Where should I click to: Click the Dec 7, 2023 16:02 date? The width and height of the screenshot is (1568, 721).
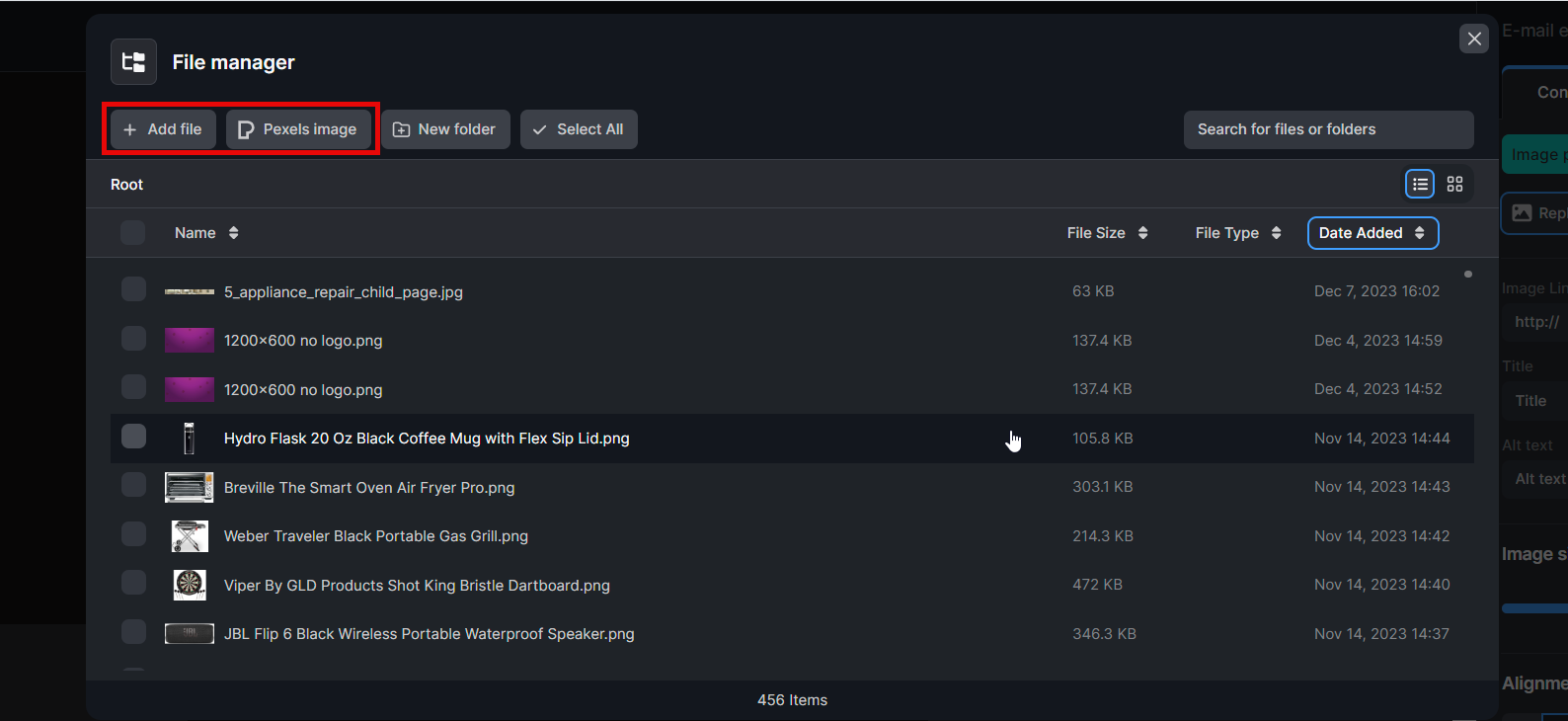coord(1376,291)
